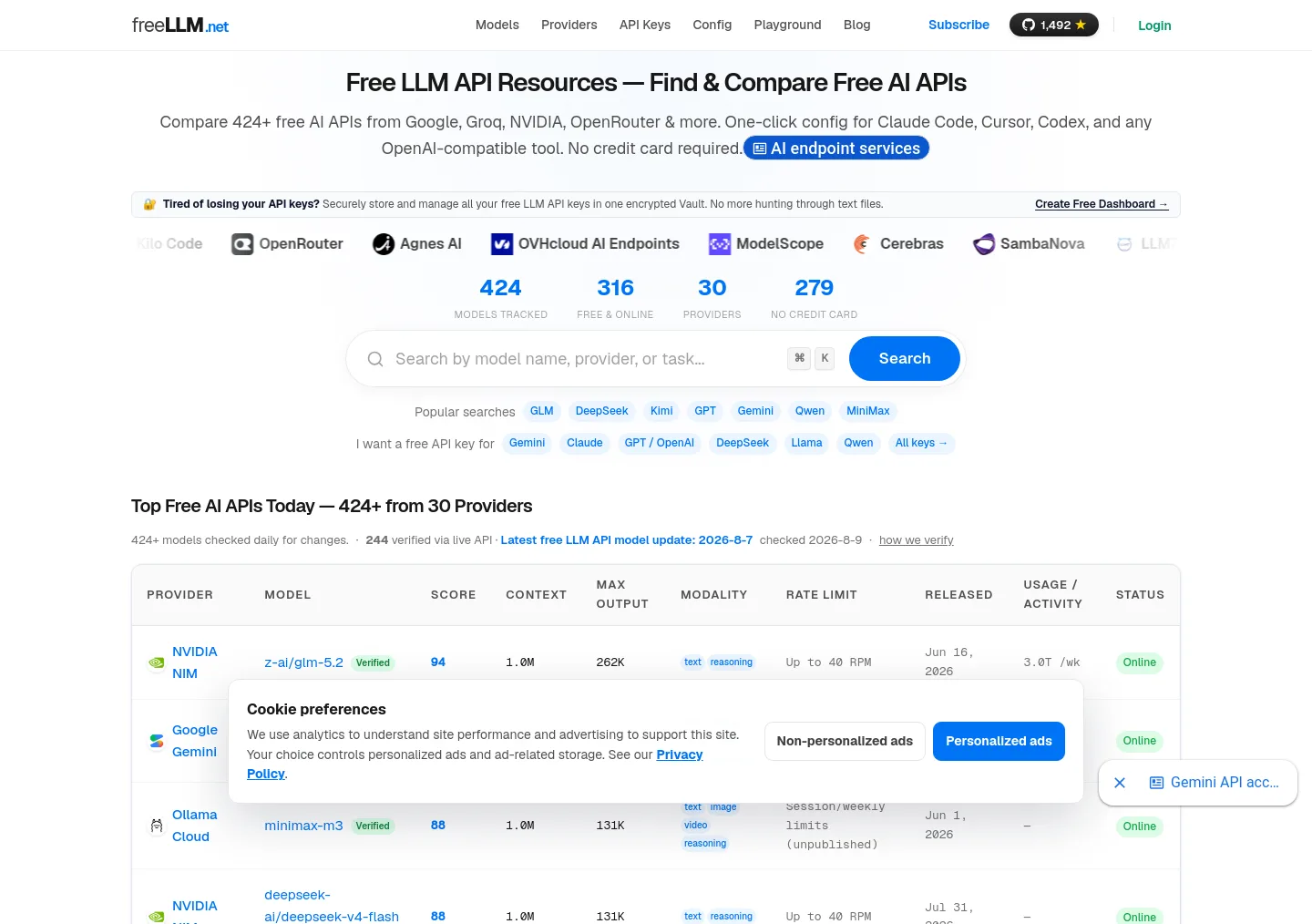Select the DeepSeek popular search chip
1312x924 pixels.
coord(601,411)
